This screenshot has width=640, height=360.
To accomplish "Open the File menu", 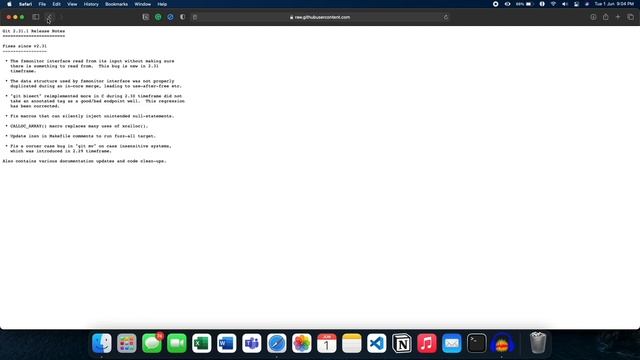I will tap(42, 4).
